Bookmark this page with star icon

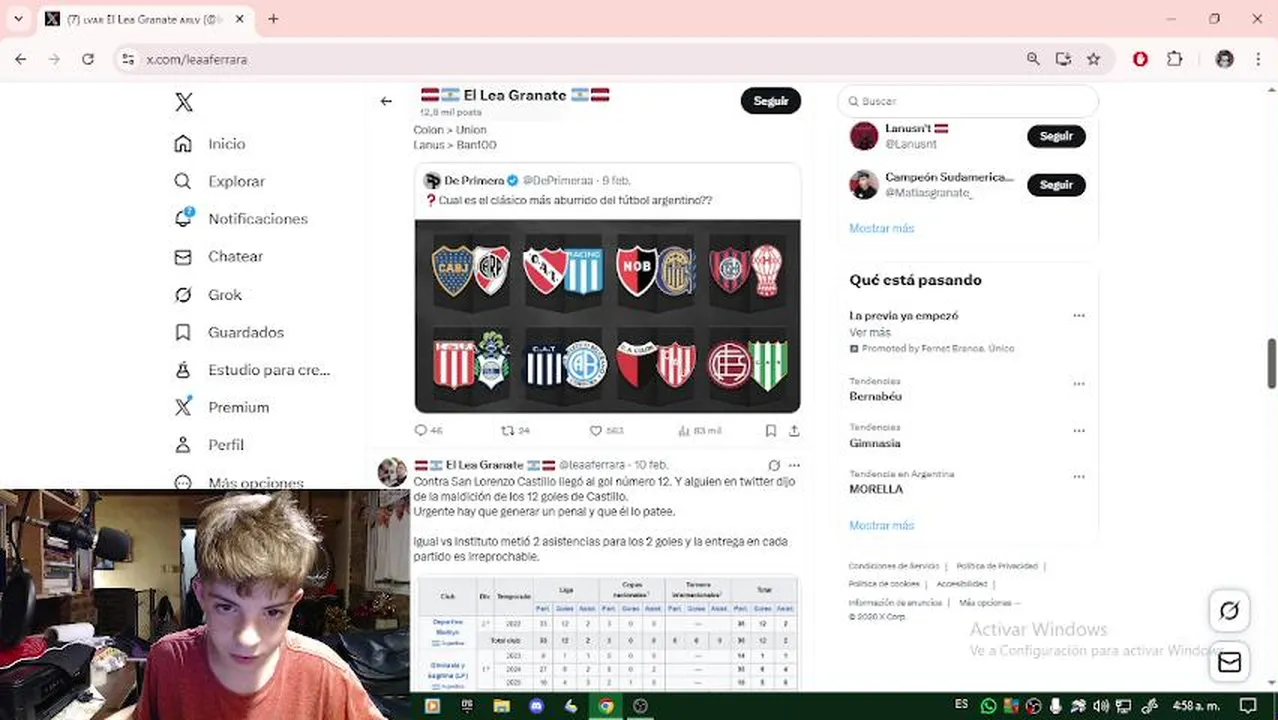1093,59
